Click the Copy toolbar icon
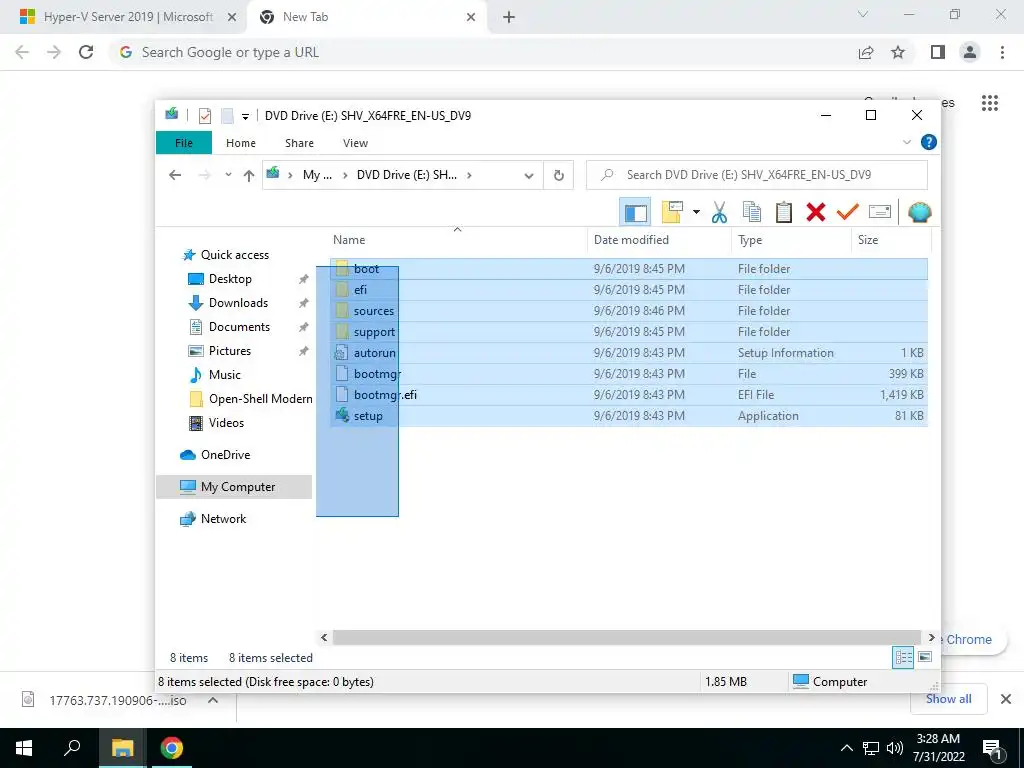Image resolution: width=1024 pixels, height=768 pixels. coord(752,212)
